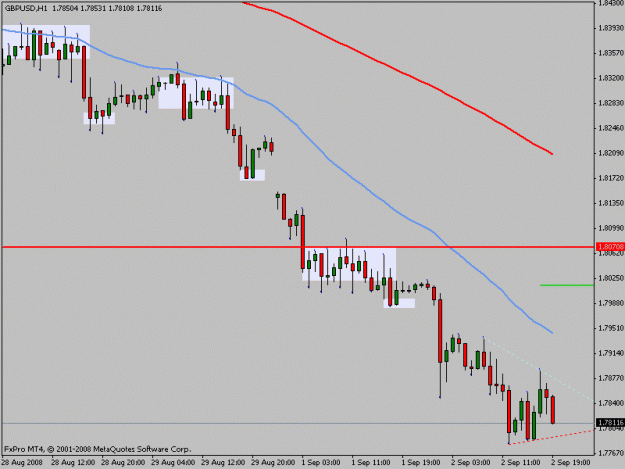Click the 1.82090 price axis label
Viewport: 625px width, 469px height.
pos(611,153)
